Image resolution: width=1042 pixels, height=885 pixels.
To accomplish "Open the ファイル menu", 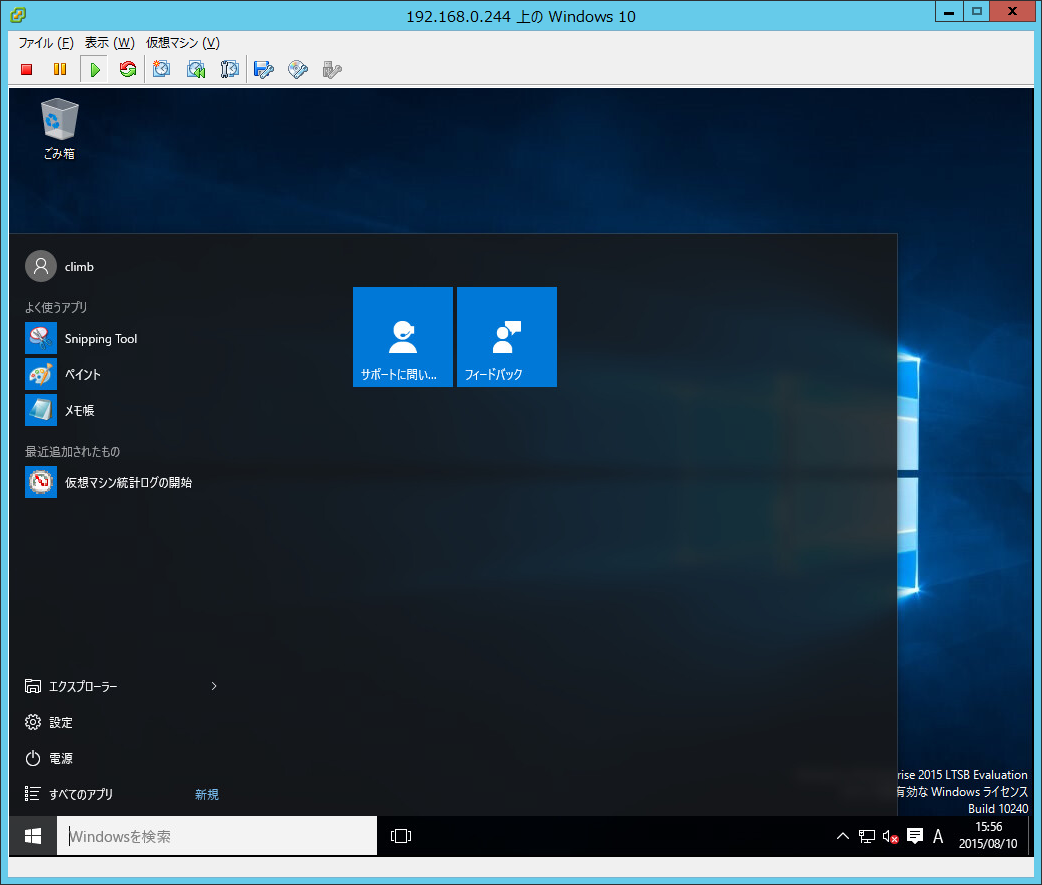I will 46,43.
